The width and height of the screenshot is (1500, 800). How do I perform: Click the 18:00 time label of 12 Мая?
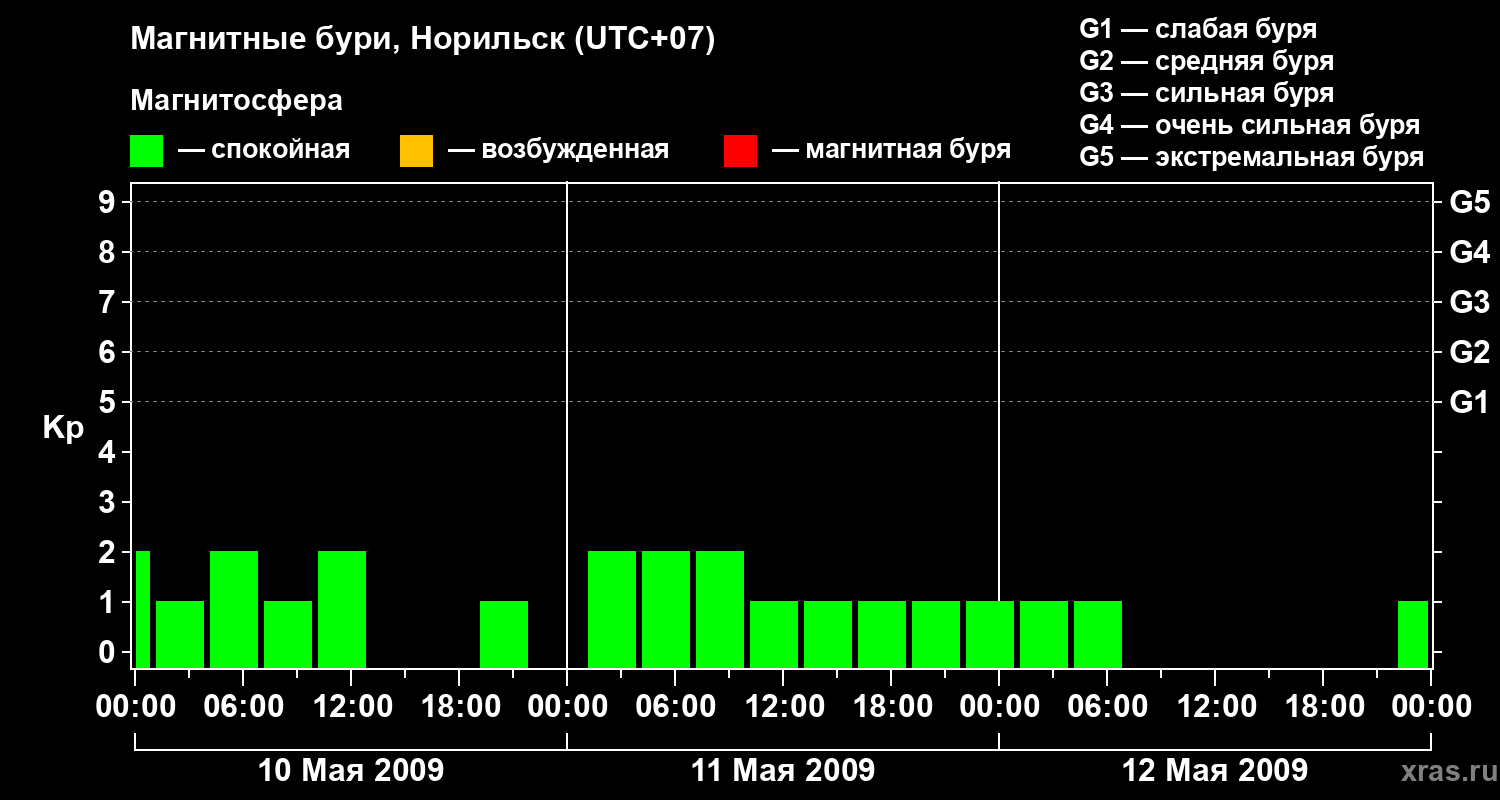pos(1323,707)
